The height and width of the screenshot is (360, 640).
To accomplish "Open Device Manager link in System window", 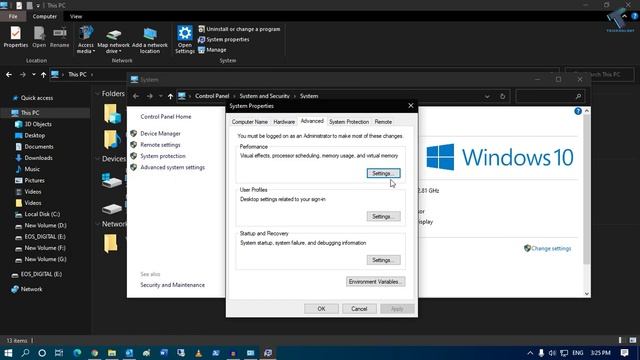I will click(160, 133).
